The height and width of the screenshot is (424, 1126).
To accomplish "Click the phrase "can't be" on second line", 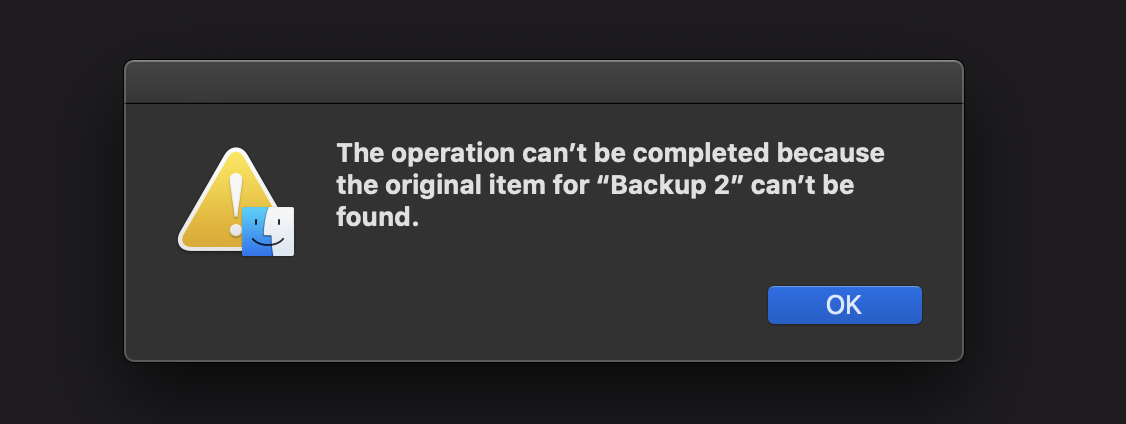I will pyautogui.click(x=806, y=185).
